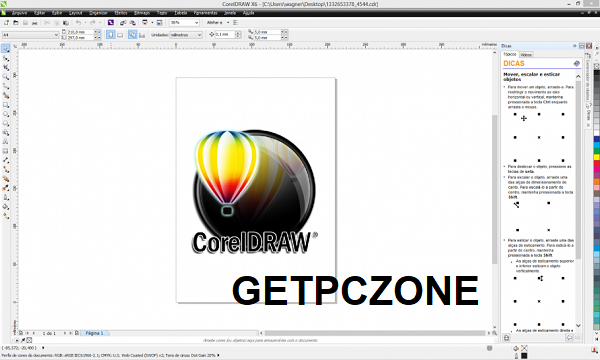This screenshot has height=360, width=600.
Task: Select the Color Eyedropper tool
Action: pos(6,188)
